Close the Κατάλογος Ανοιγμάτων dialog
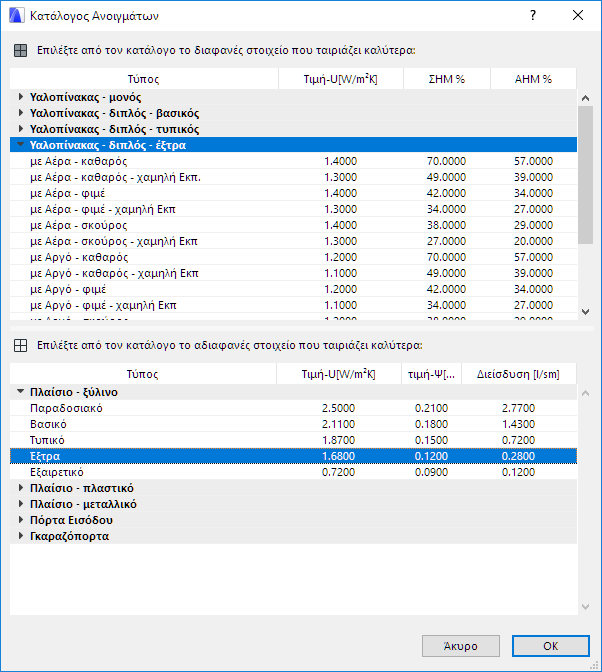The image size is (602, 672). tap(578, 15)
